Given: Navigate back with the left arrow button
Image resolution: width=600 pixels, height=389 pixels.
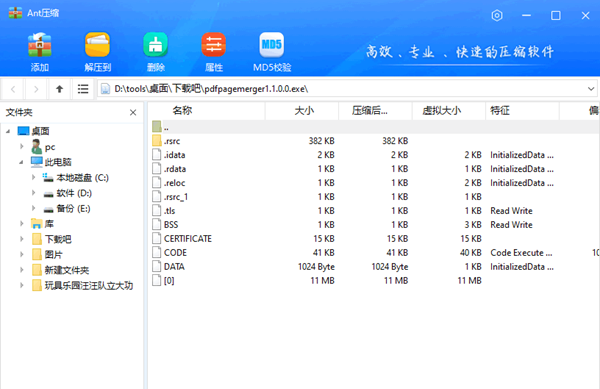Looking at the screenshot, I should [13, 89].
